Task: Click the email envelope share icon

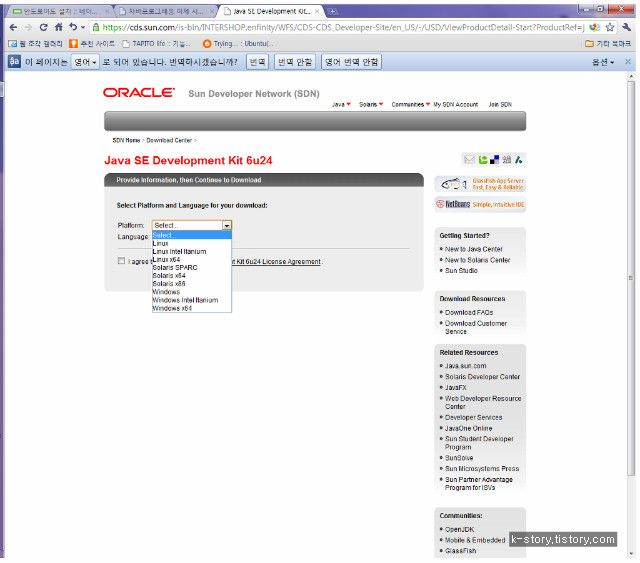Action: click(x=470, y=160)
